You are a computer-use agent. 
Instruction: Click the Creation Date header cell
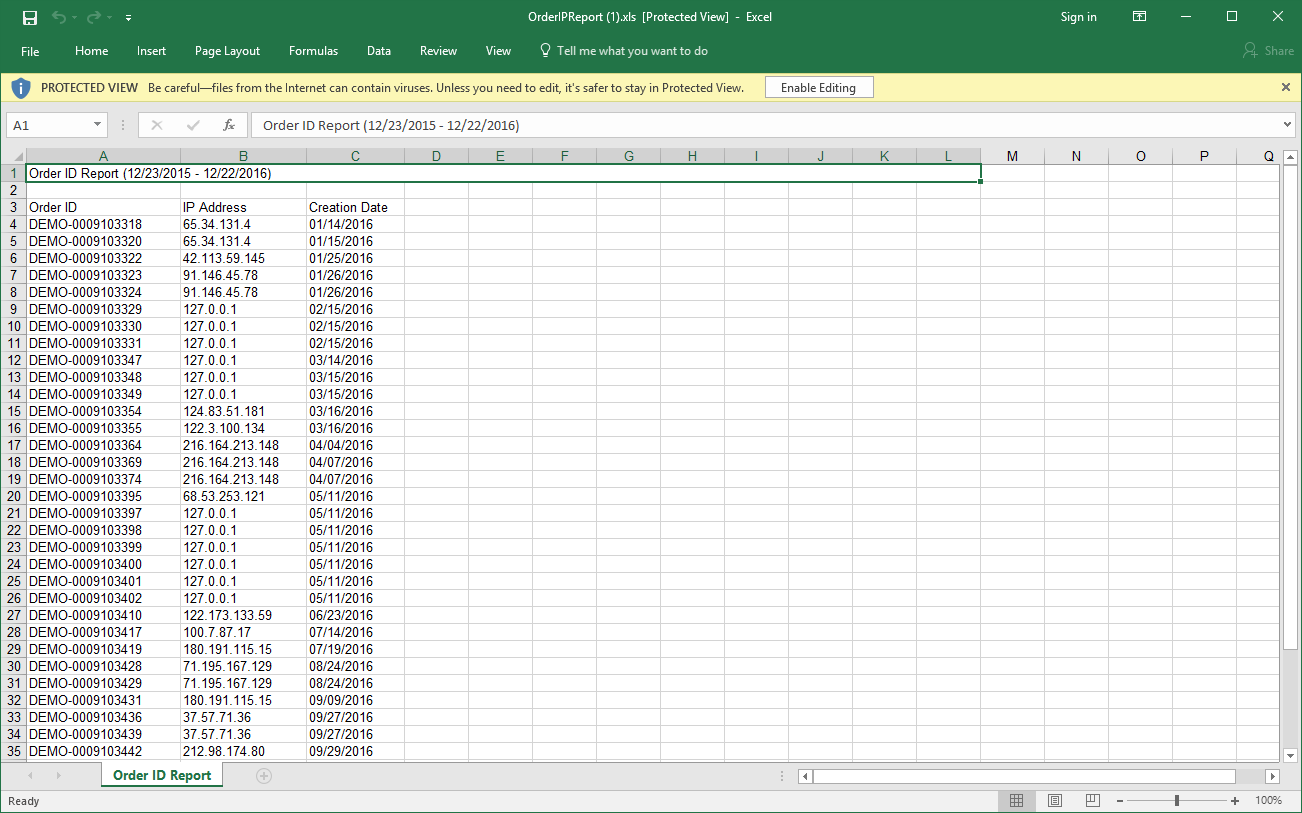click(355, 207)
